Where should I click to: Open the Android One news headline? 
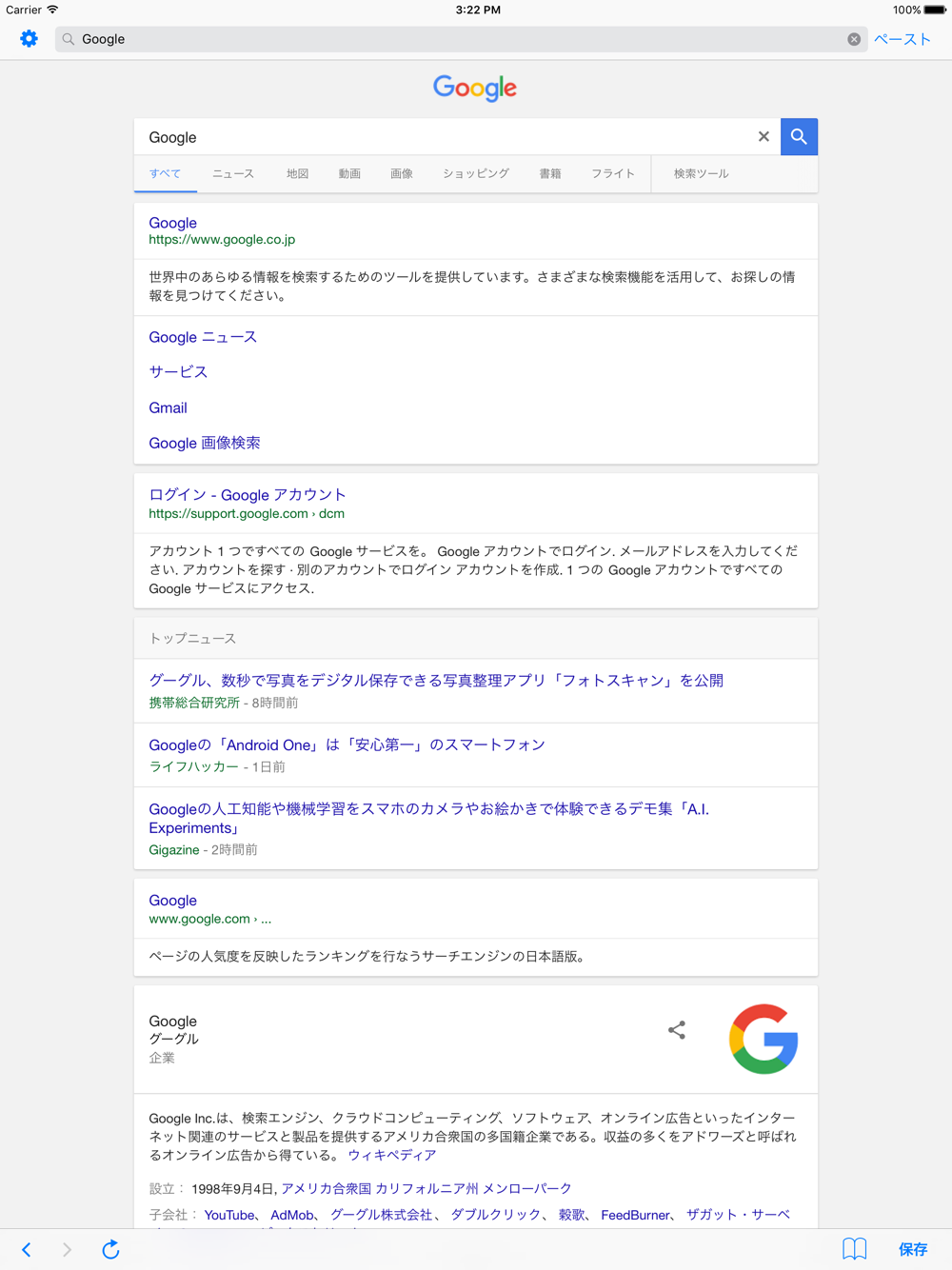(347, 744)
